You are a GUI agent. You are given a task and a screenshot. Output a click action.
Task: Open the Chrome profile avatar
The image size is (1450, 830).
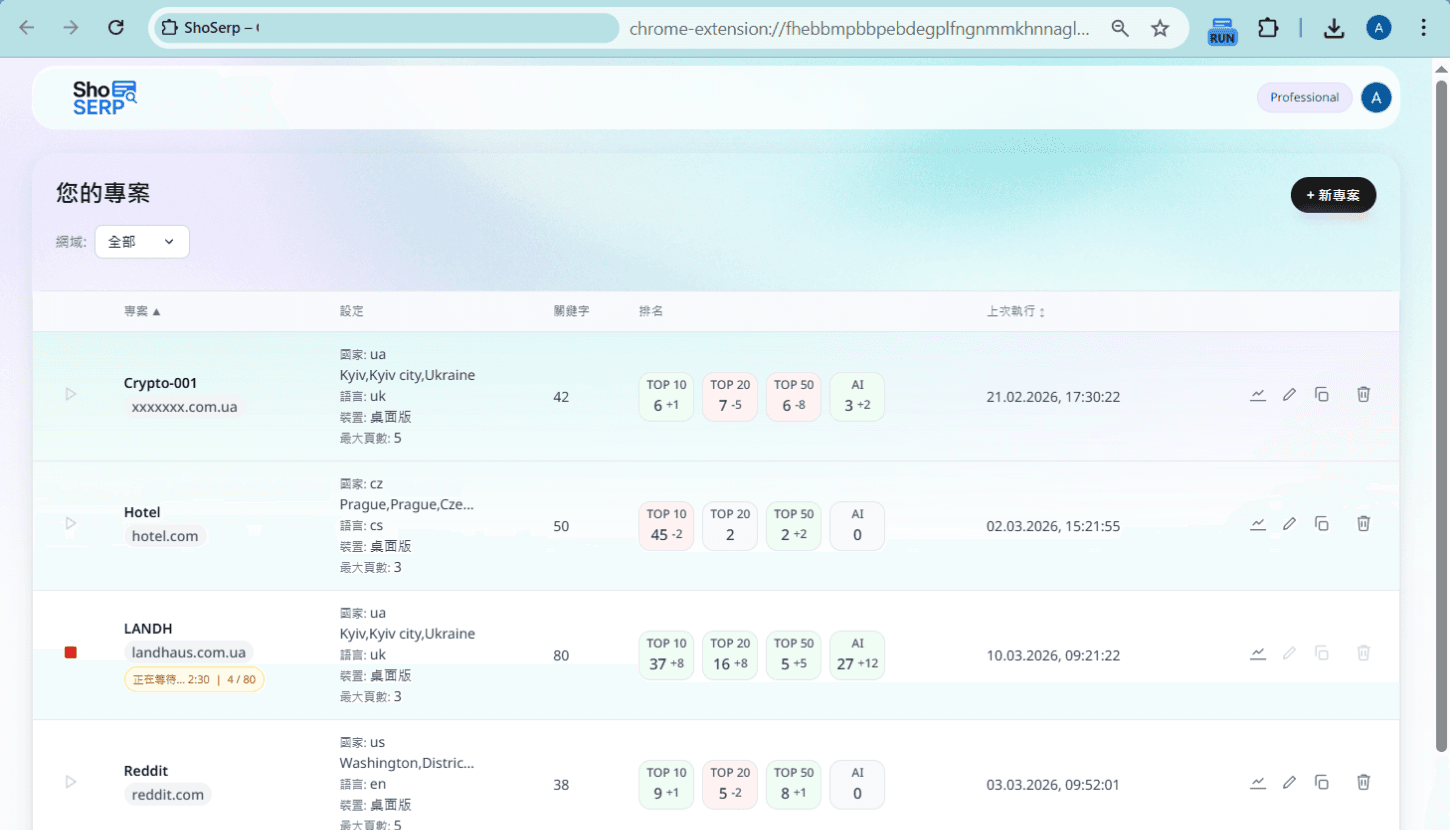click(x=1379, y=28)
